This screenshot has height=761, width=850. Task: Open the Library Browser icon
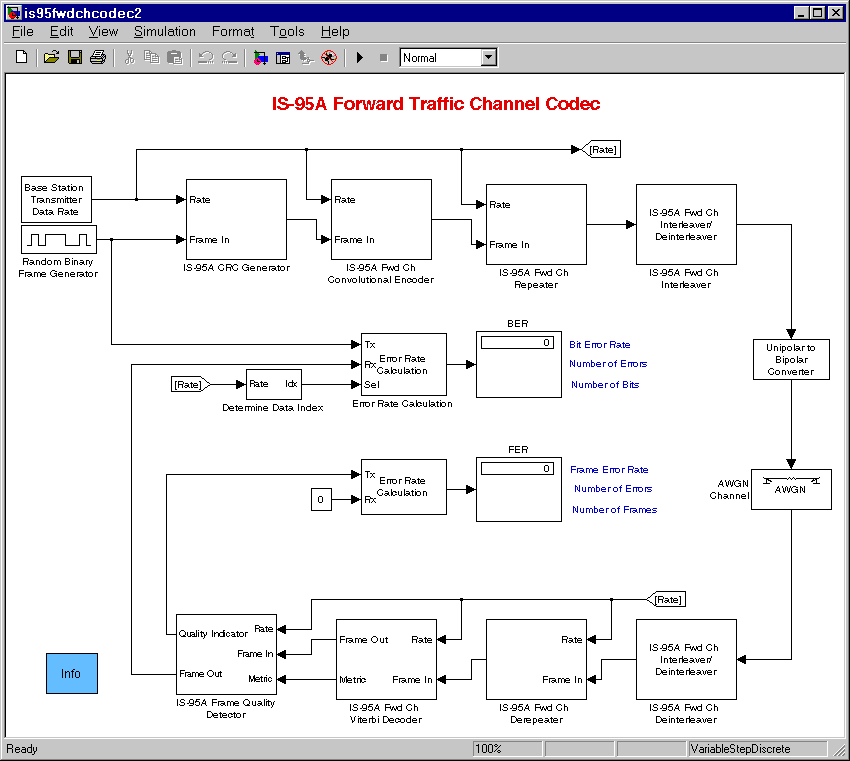click(260, 57)
